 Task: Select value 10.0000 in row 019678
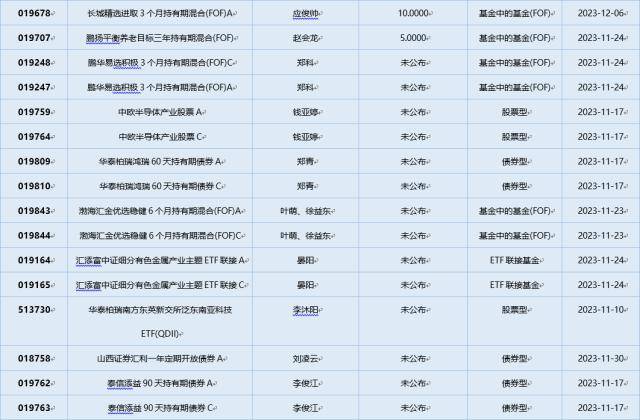[x=413, y=13]
